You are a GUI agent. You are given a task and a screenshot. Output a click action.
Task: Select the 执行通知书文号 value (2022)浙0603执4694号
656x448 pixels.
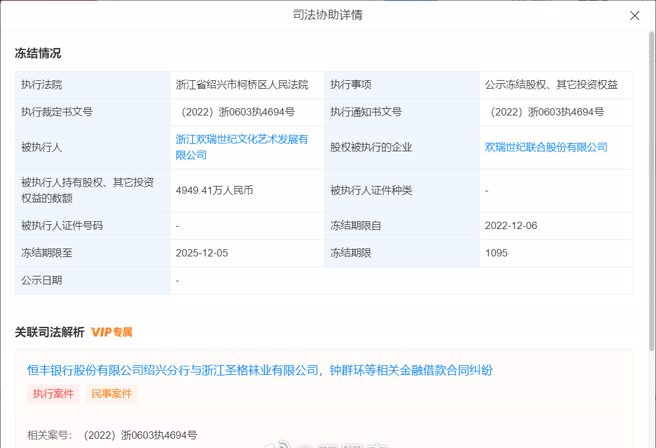coord(546,112)
